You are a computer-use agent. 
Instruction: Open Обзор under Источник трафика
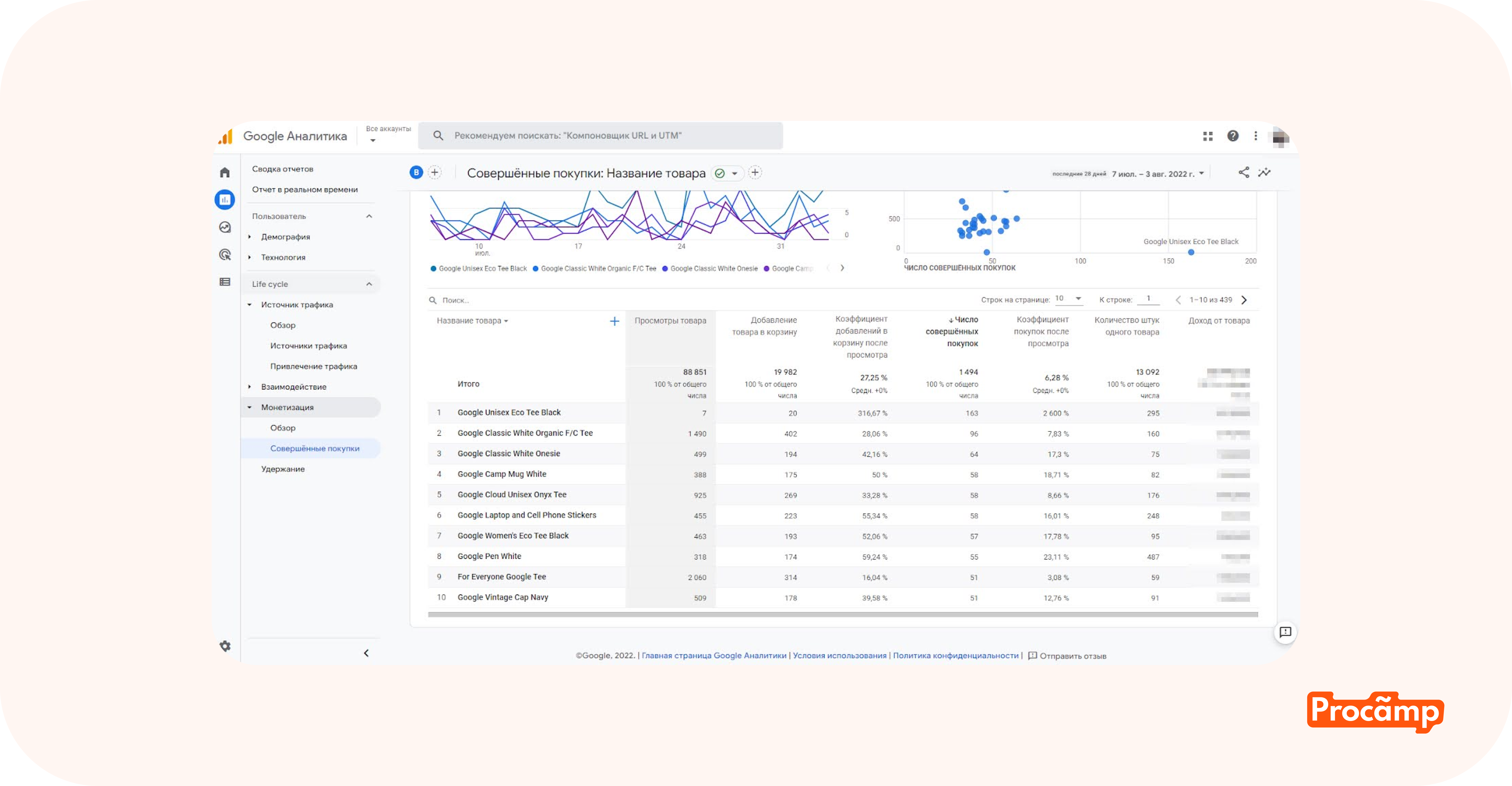[283, 325]
